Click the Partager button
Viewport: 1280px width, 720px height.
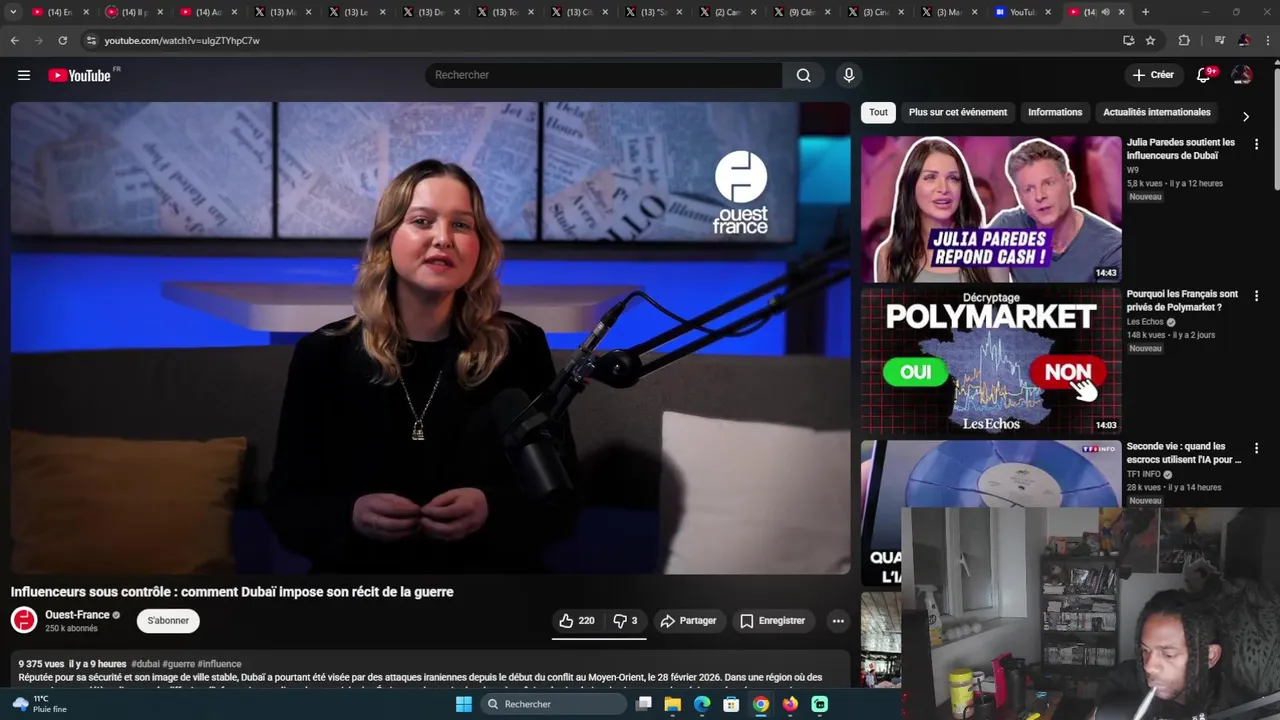pyautogui.click(x=688, y=621)
